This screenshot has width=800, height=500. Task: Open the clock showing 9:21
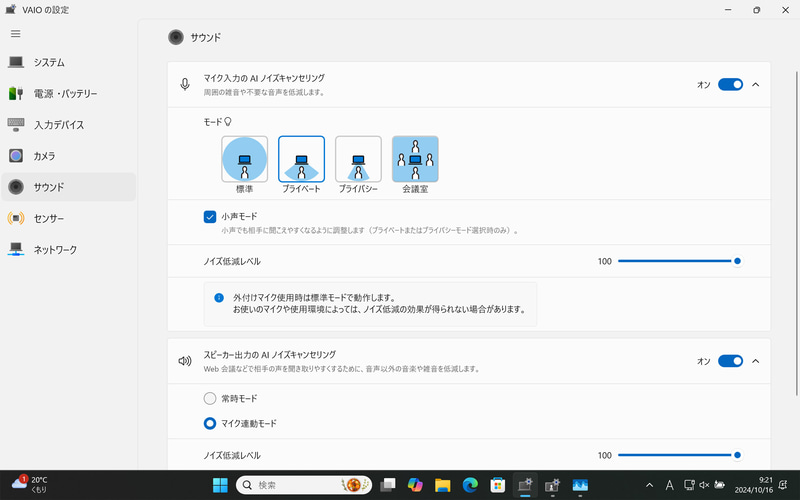click(754, 485)
